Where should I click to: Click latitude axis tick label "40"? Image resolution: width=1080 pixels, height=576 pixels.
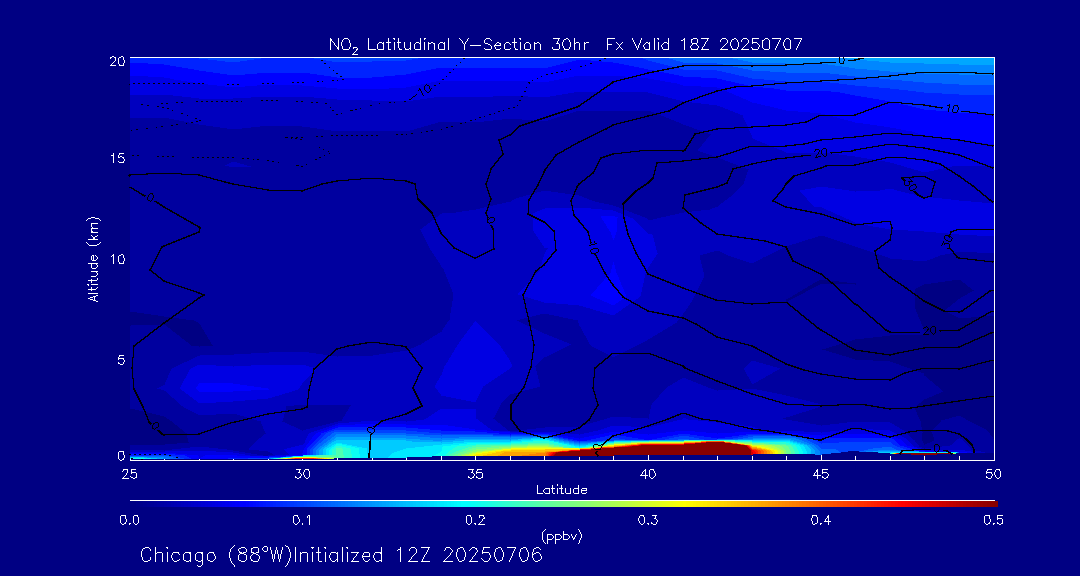click(x=647, y=473)
